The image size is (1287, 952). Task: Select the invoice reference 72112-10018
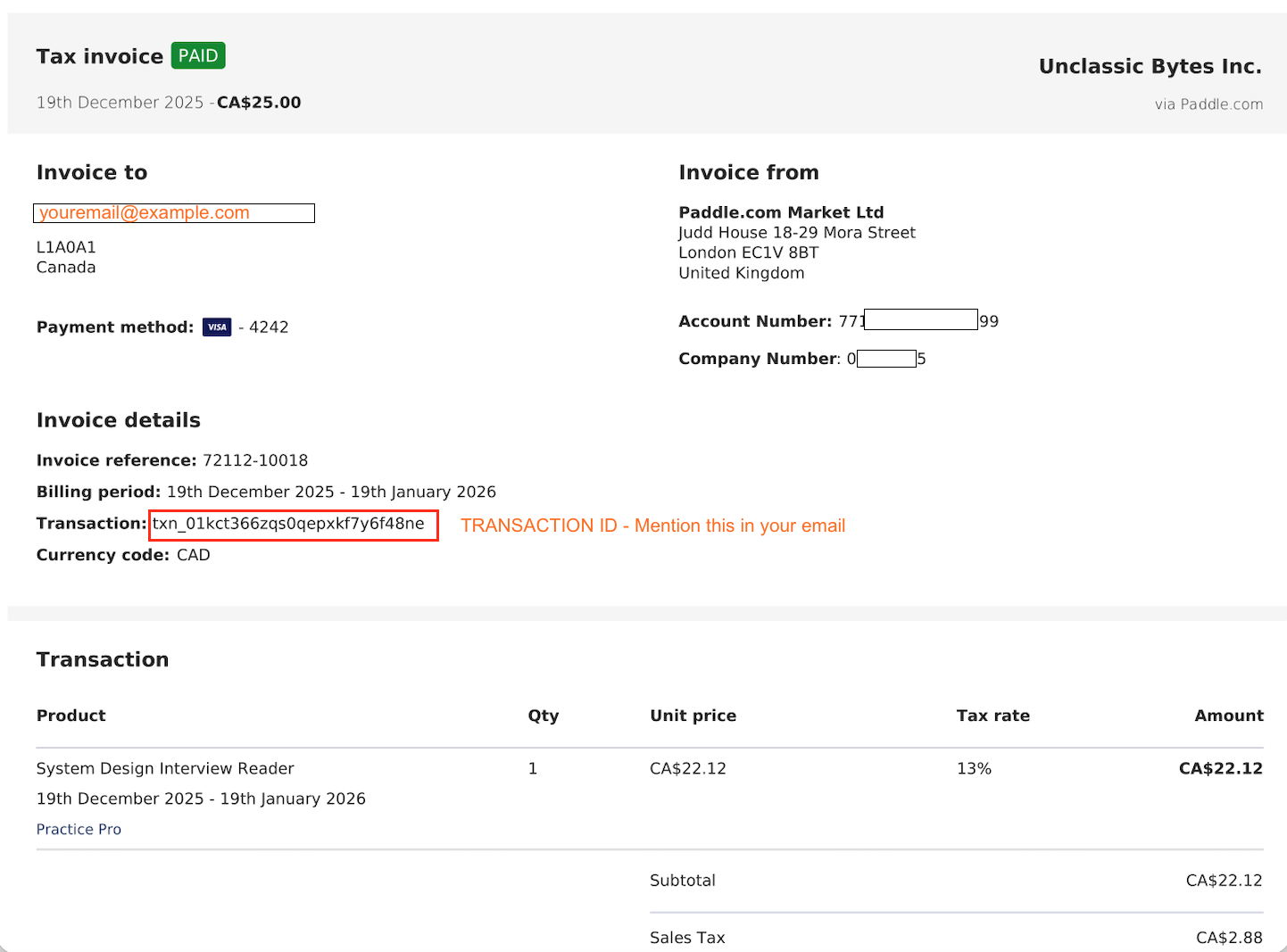coord(254,459)
